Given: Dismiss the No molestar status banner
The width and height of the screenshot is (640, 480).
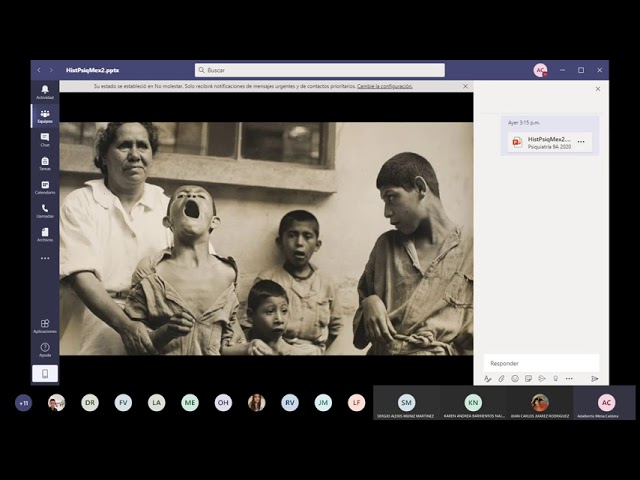Looking at the screenshot, I should pos(465,86).
